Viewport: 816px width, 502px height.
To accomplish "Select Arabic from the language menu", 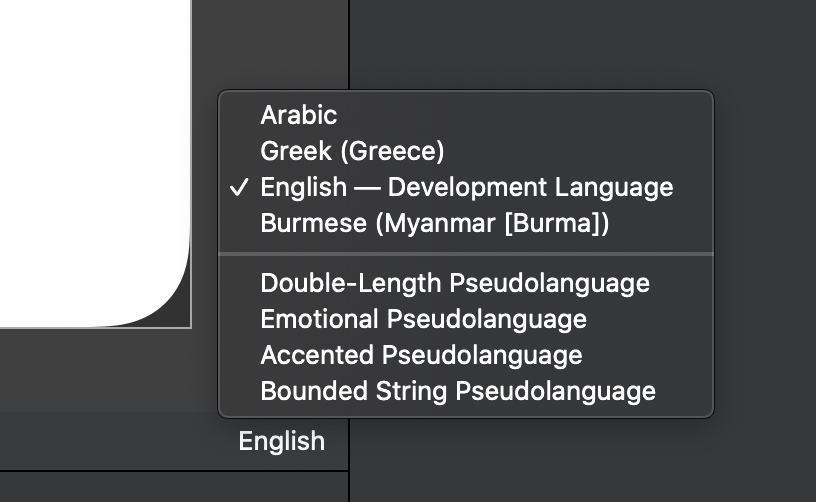I will pos(298,115).
